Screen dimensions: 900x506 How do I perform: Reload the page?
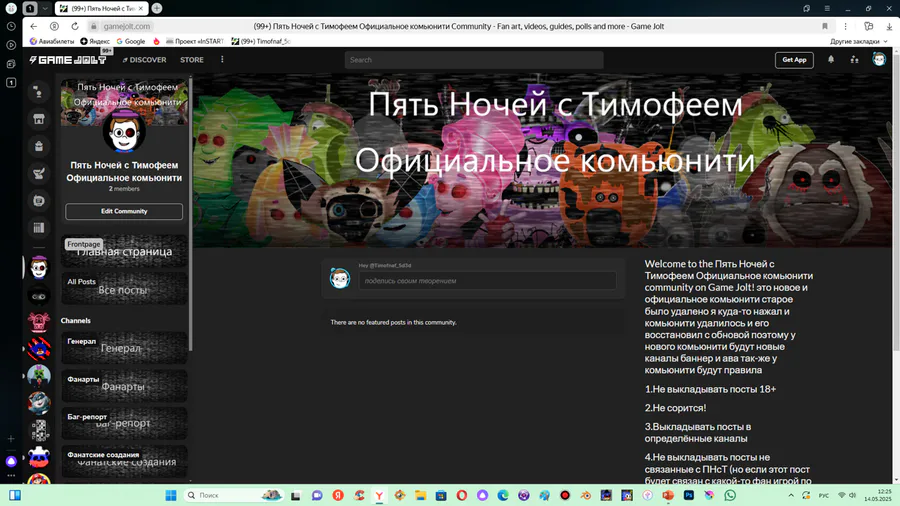[x=75, y=26]
